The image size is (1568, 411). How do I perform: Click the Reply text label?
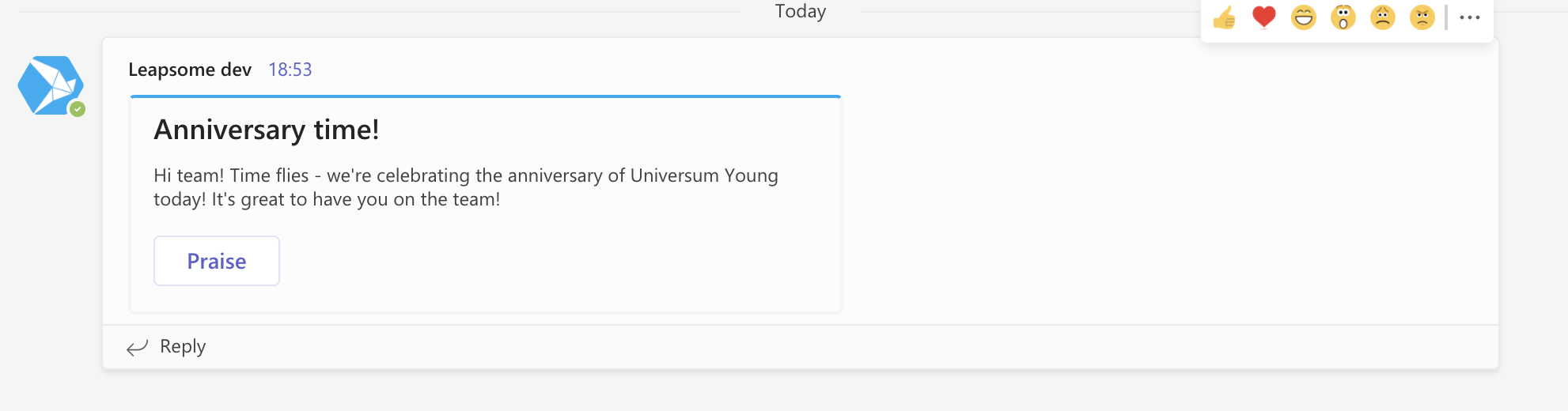click(x=183, y=346)
